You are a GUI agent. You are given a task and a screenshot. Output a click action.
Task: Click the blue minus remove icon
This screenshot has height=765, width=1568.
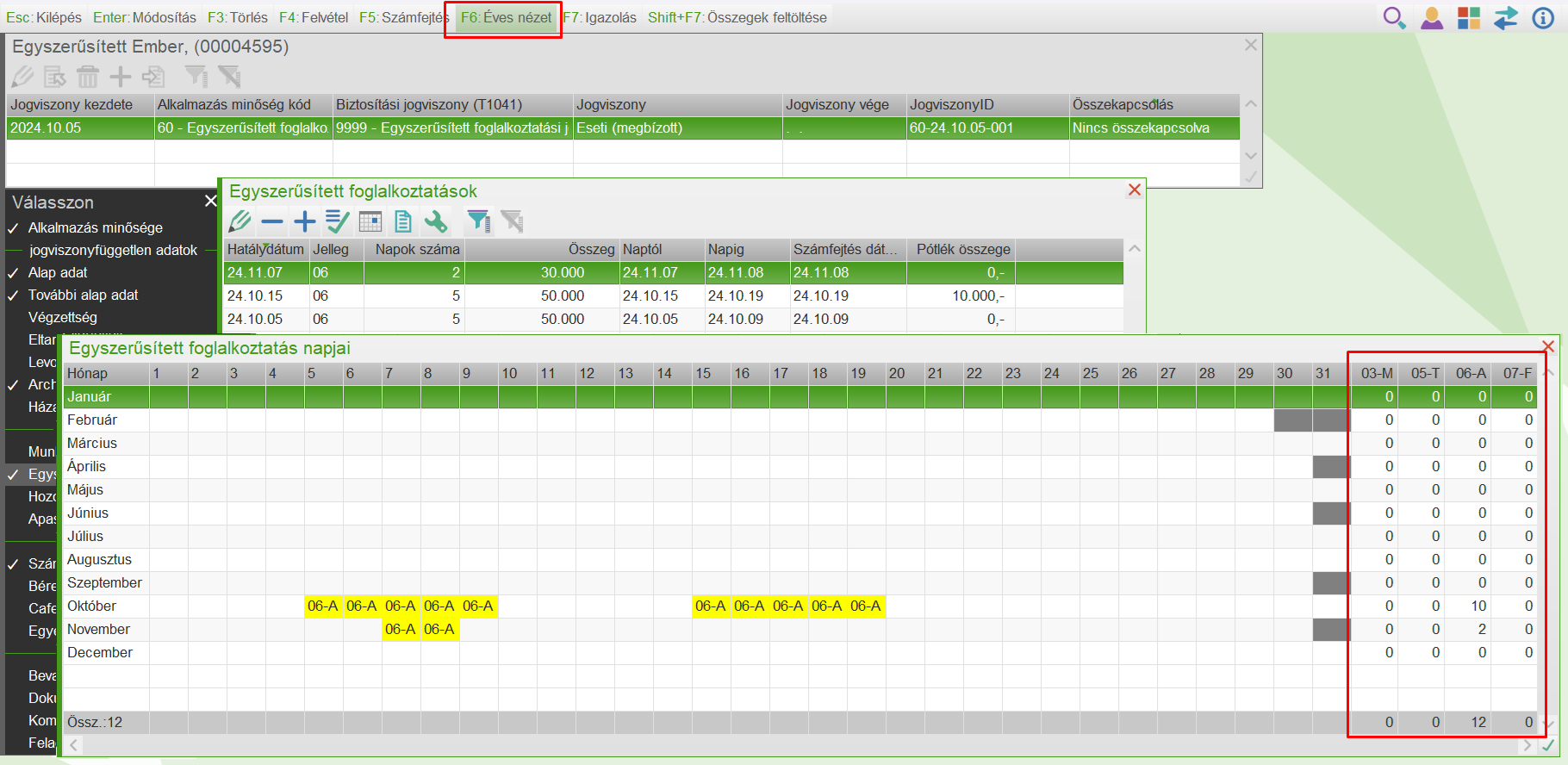point(272,222)
